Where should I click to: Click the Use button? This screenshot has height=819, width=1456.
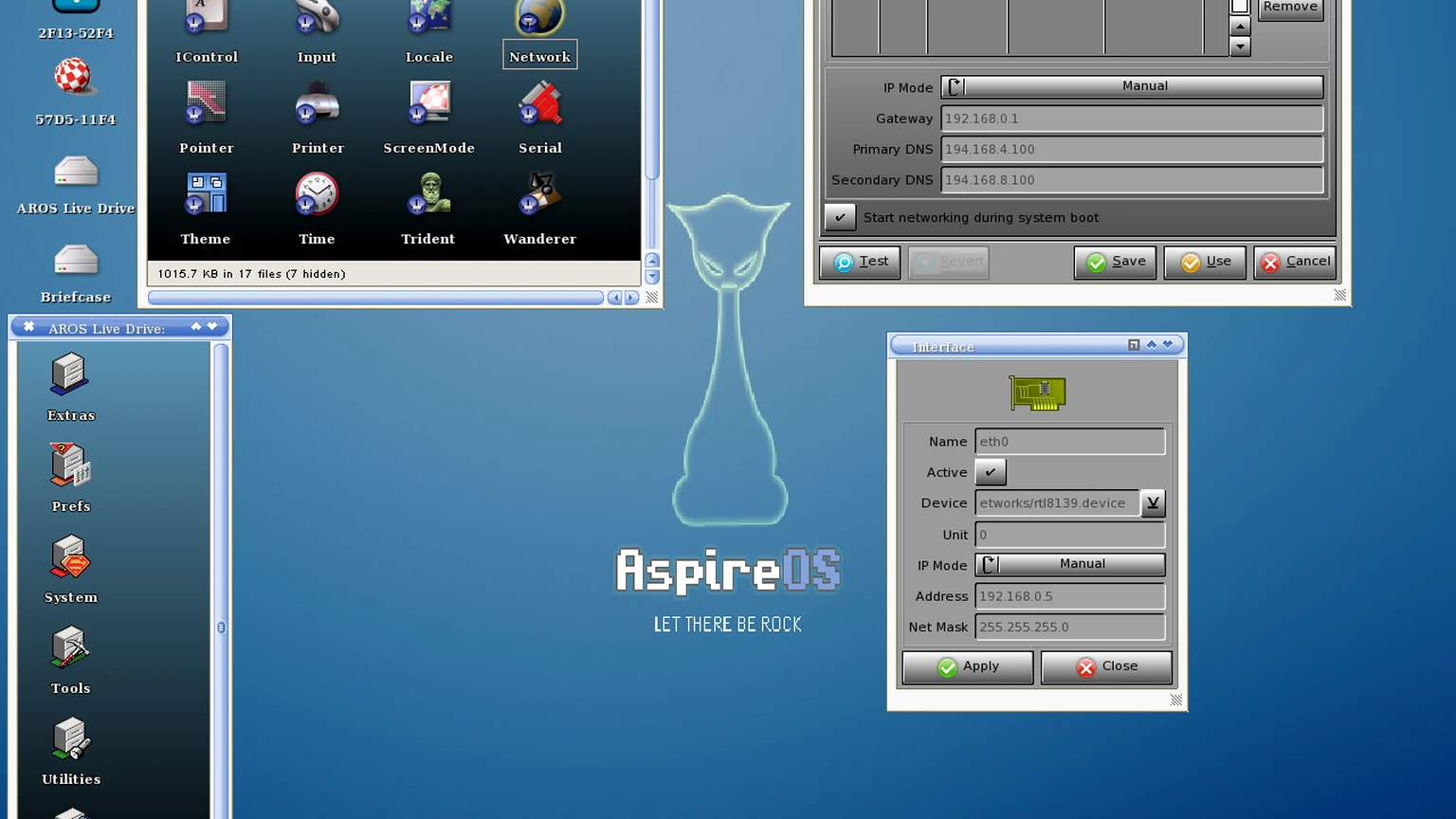1206,262
